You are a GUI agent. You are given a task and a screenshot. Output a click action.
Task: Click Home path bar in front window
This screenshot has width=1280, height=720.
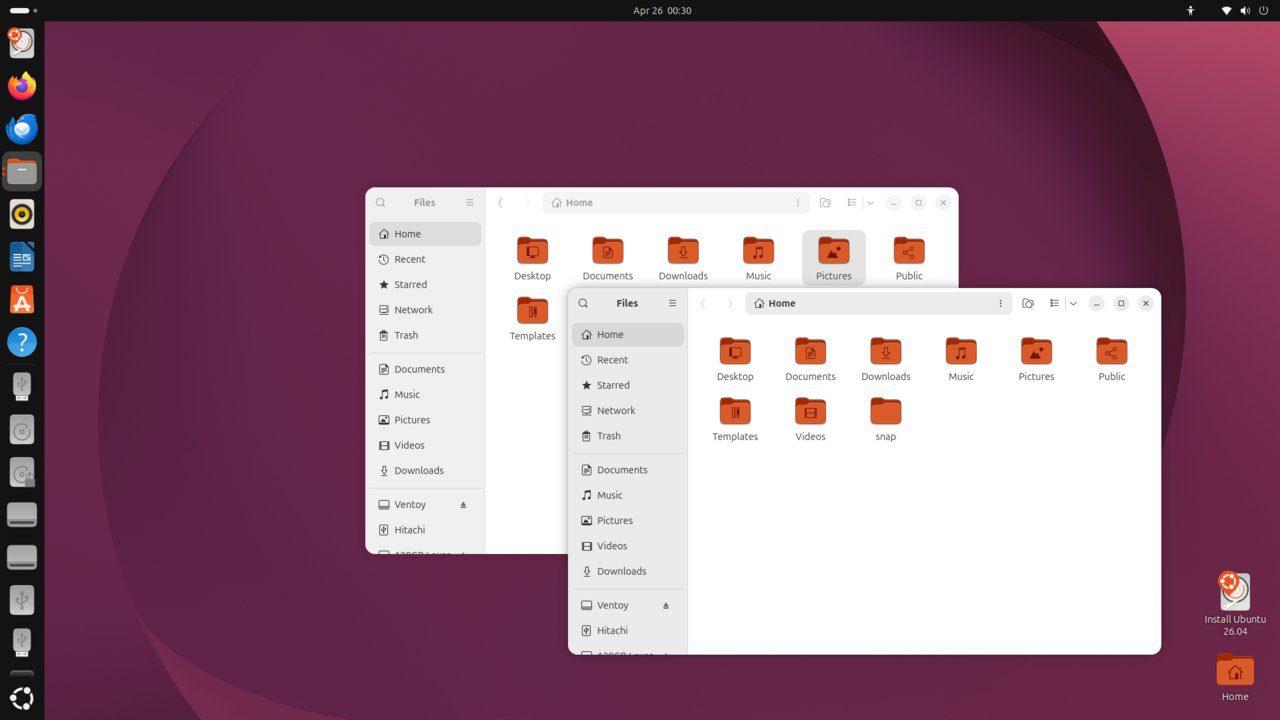coord(879,303)
